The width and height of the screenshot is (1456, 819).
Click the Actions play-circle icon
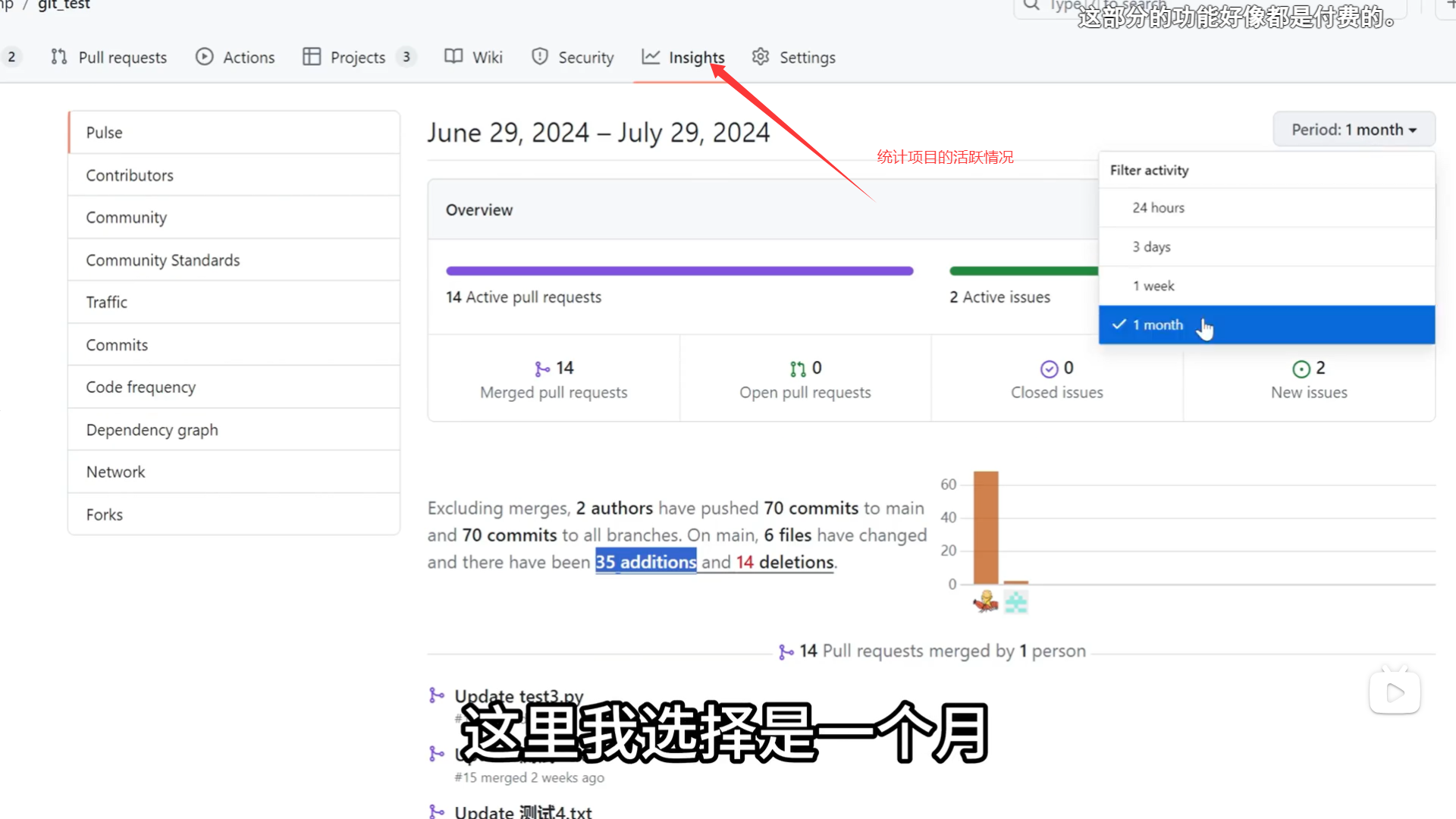click(x=204, y=57)
